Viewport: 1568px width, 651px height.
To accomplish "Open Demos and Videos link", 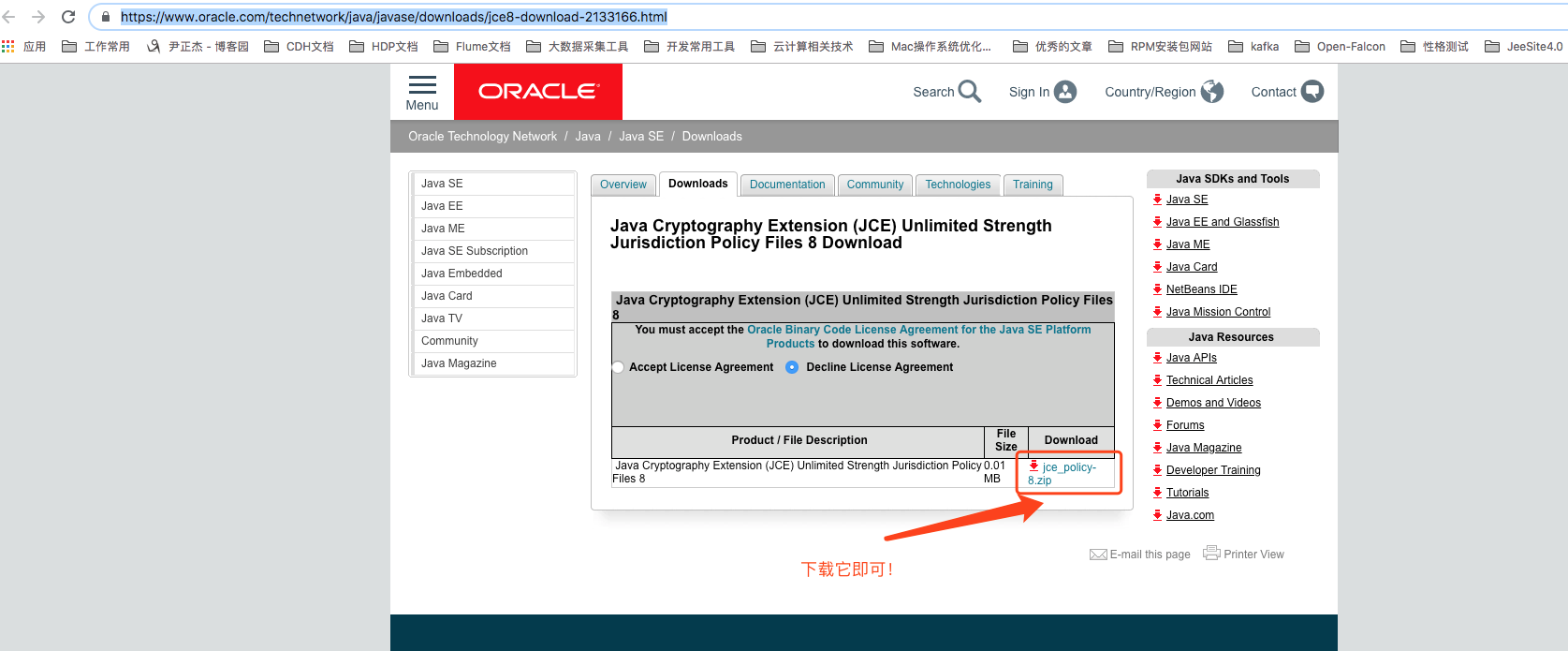I will pos(1213,403).
